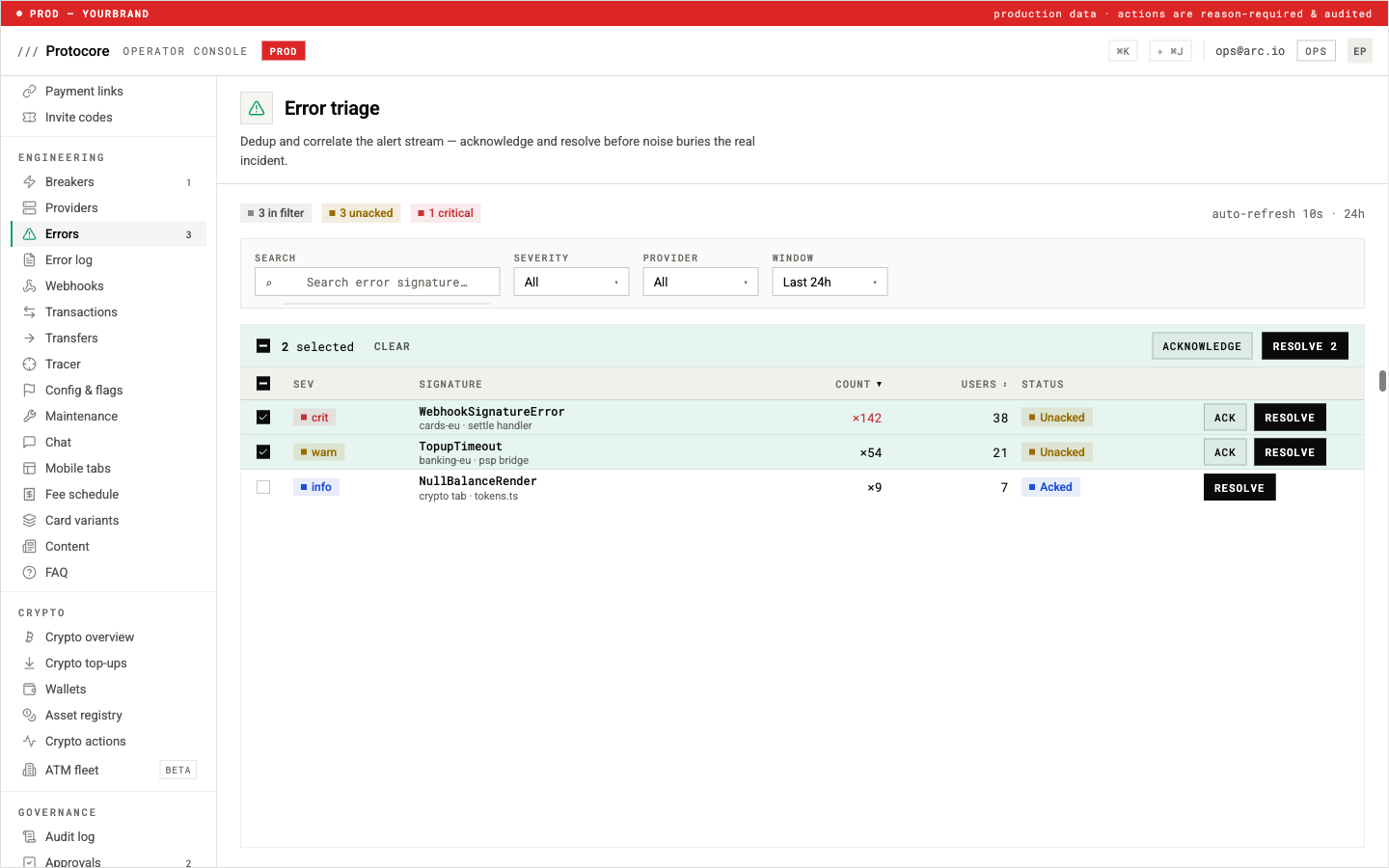Click the 3 unacked filter chip
Image resolution: width=1389 pixels, height=868 pixels.
(x=361, y=213)
